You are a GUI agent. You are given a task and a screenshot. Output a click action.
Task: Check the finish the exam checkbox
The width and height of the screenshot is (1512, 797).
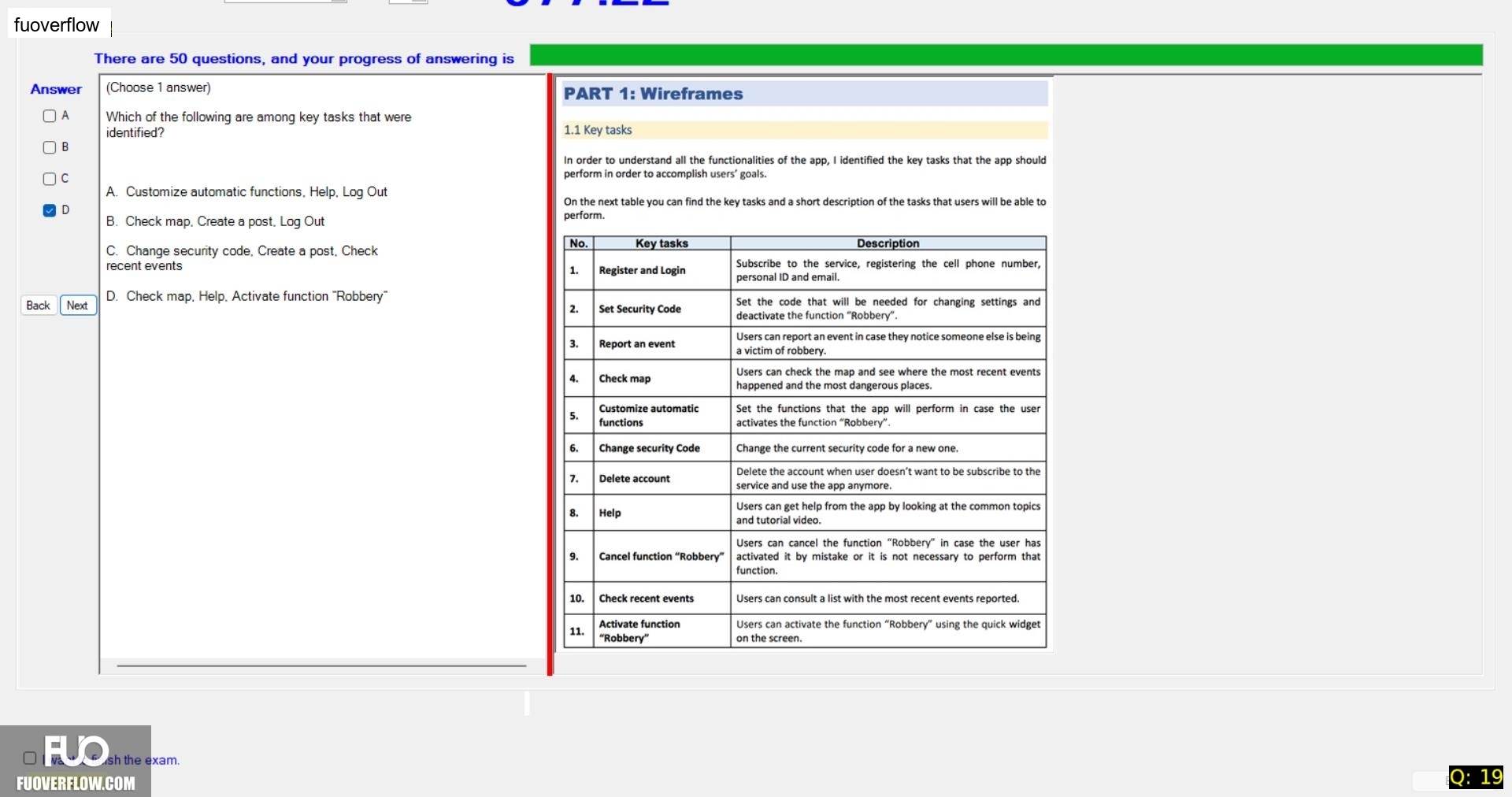click(30, 758)
